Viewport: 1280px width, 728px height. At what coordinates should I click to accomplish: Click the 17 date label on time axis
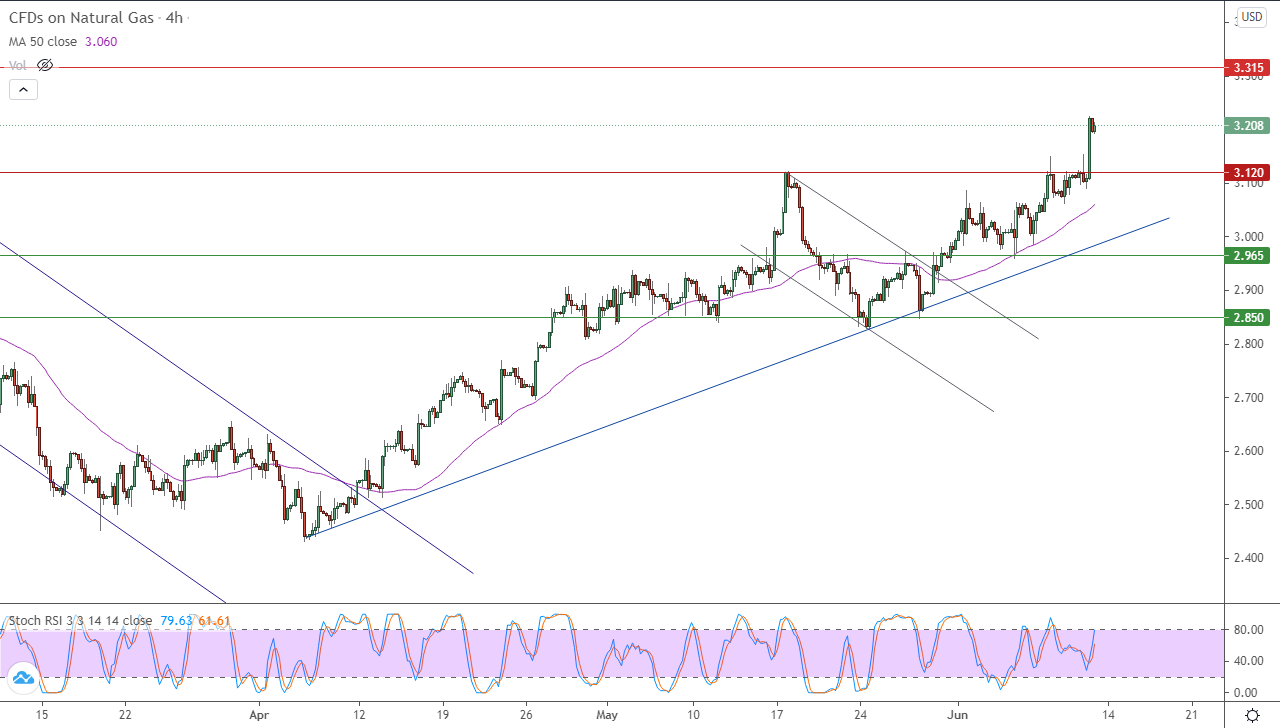pos(775,715)
